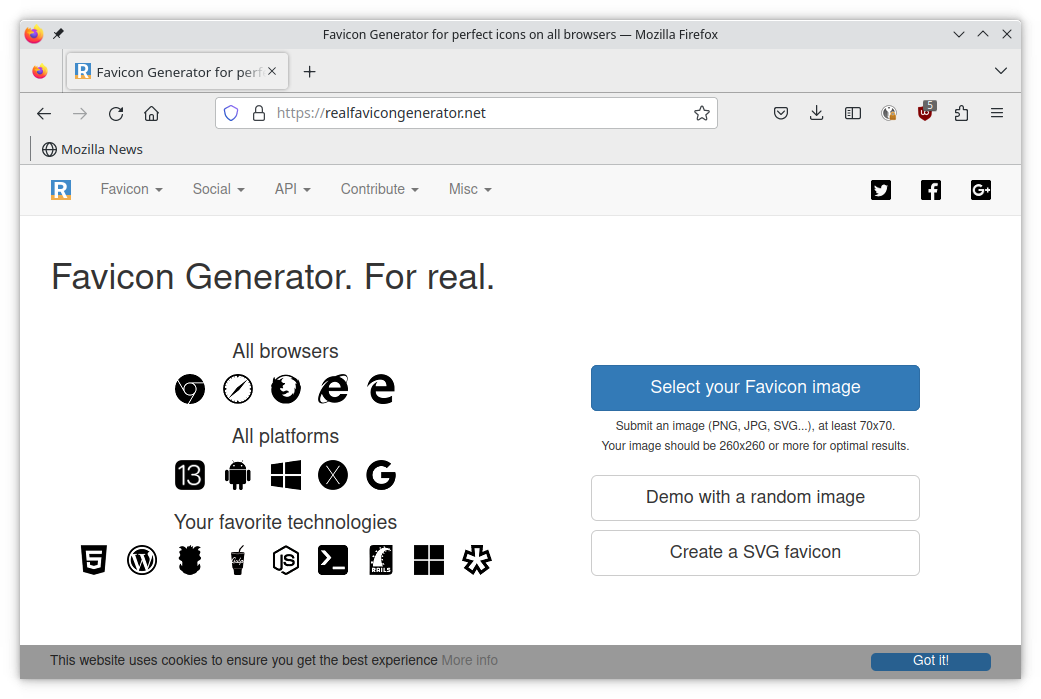Open the Firefox Downloads panel
Image resolution: width=1041 pixels, height=699 pixels.
(x=816, y=113)
